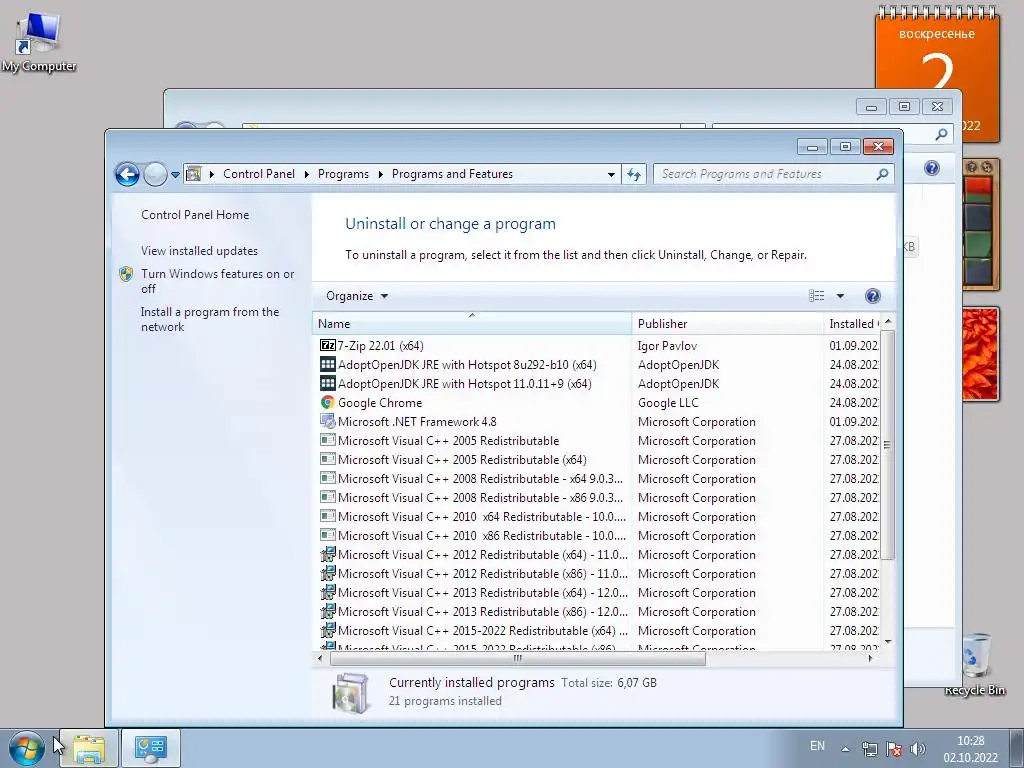The height and width of the screenshot is (768, 1024).
Task: Select Visual C++ 2012 (x86) icon
Action: (328, 573)
